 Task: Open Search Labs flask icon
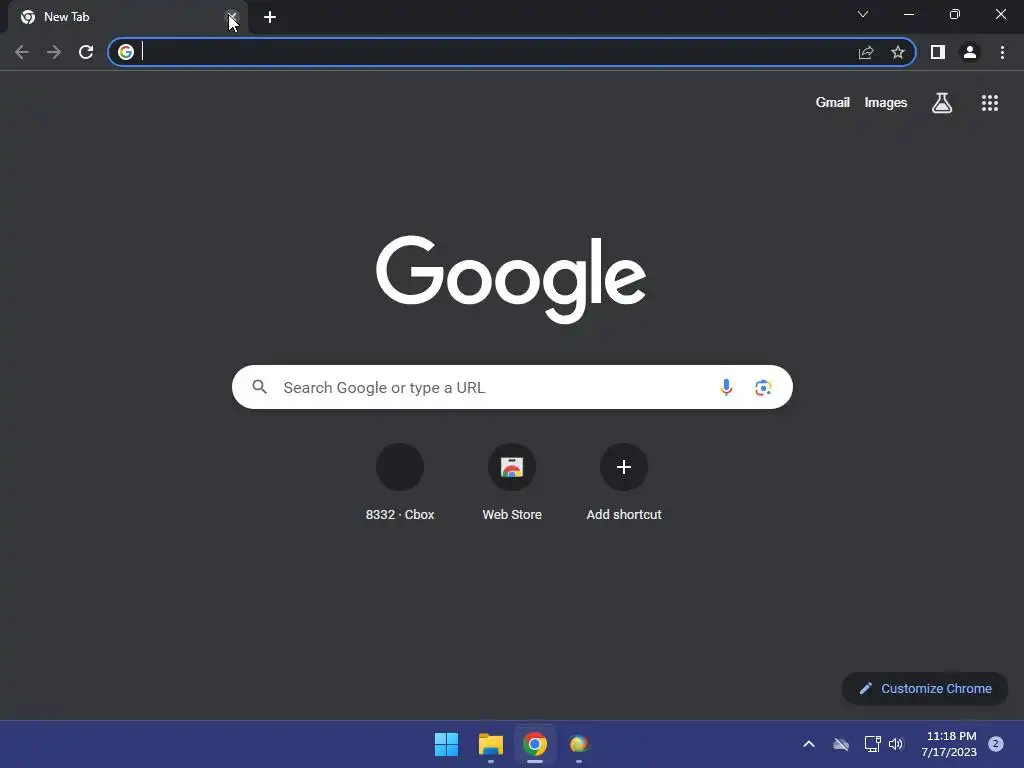942,103
